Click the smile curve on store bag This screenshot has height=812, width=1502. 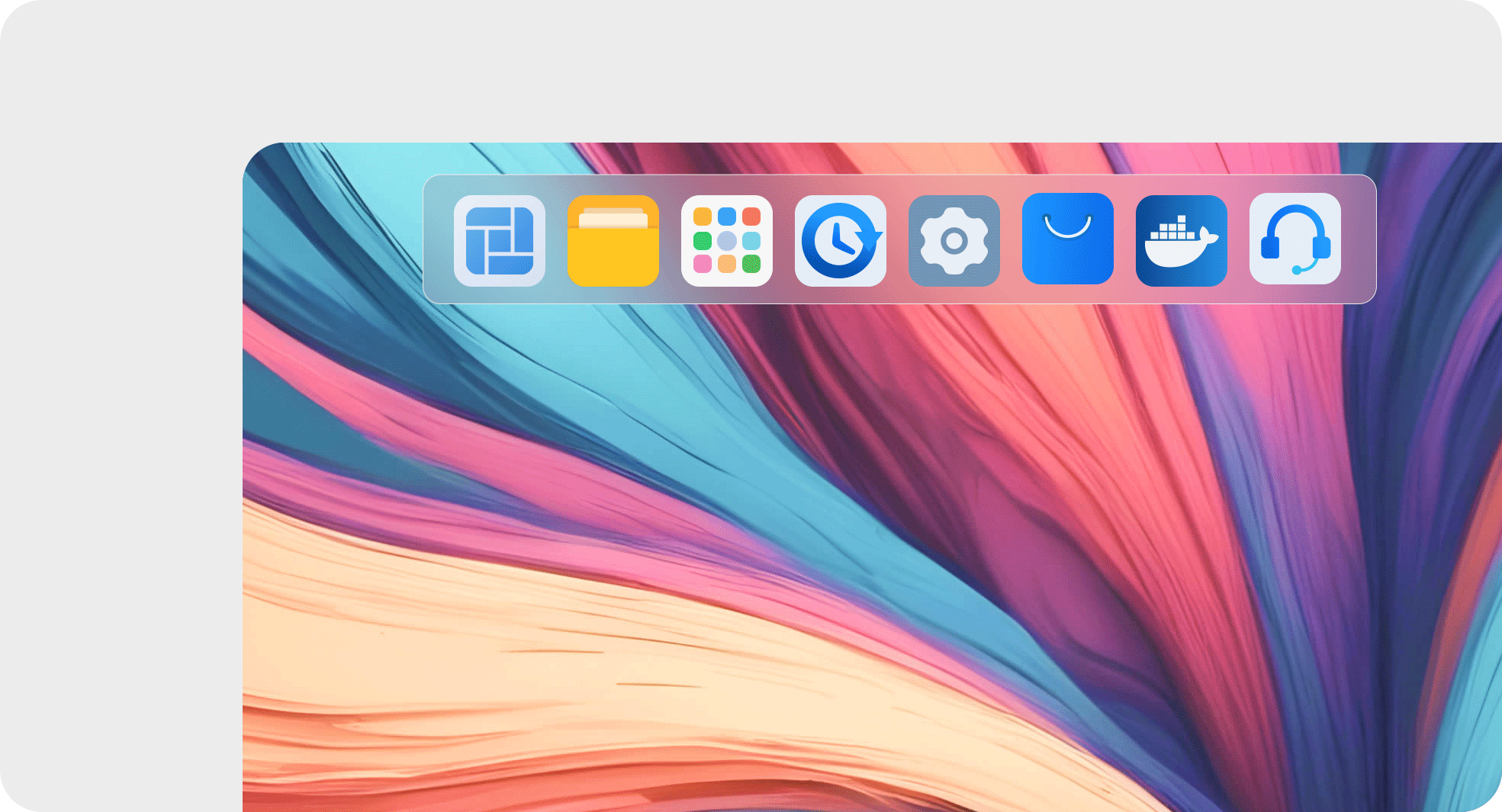pos(1067,226)
